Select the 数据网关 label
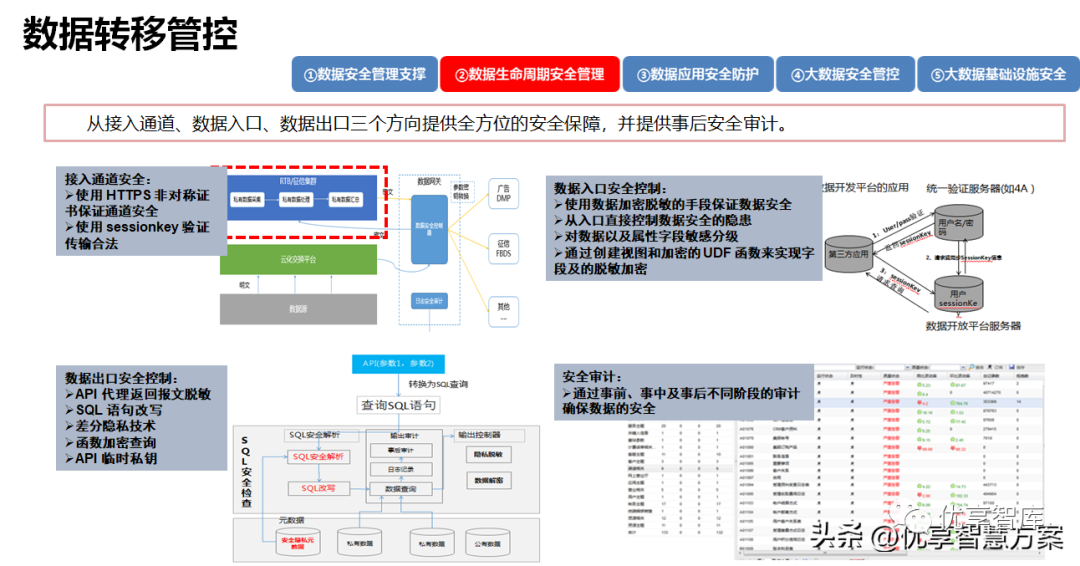Image resolution: width=1080 pixels, height=566 pixels. point(429,182)
